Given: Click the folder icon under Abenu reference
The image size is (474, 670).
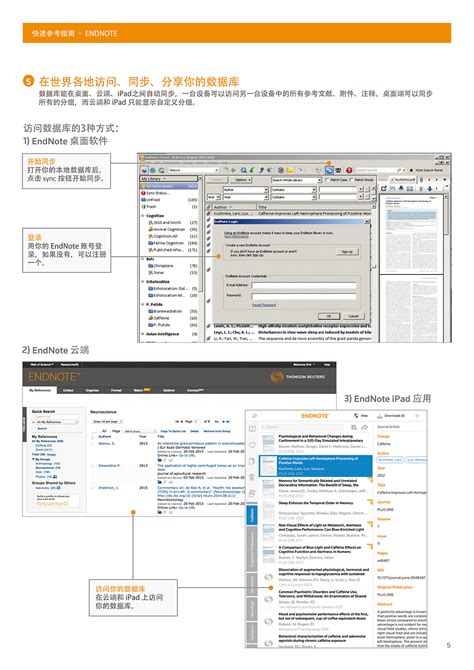Looking at the screenshot, I should pyautogui.click(x=160, y=460).
